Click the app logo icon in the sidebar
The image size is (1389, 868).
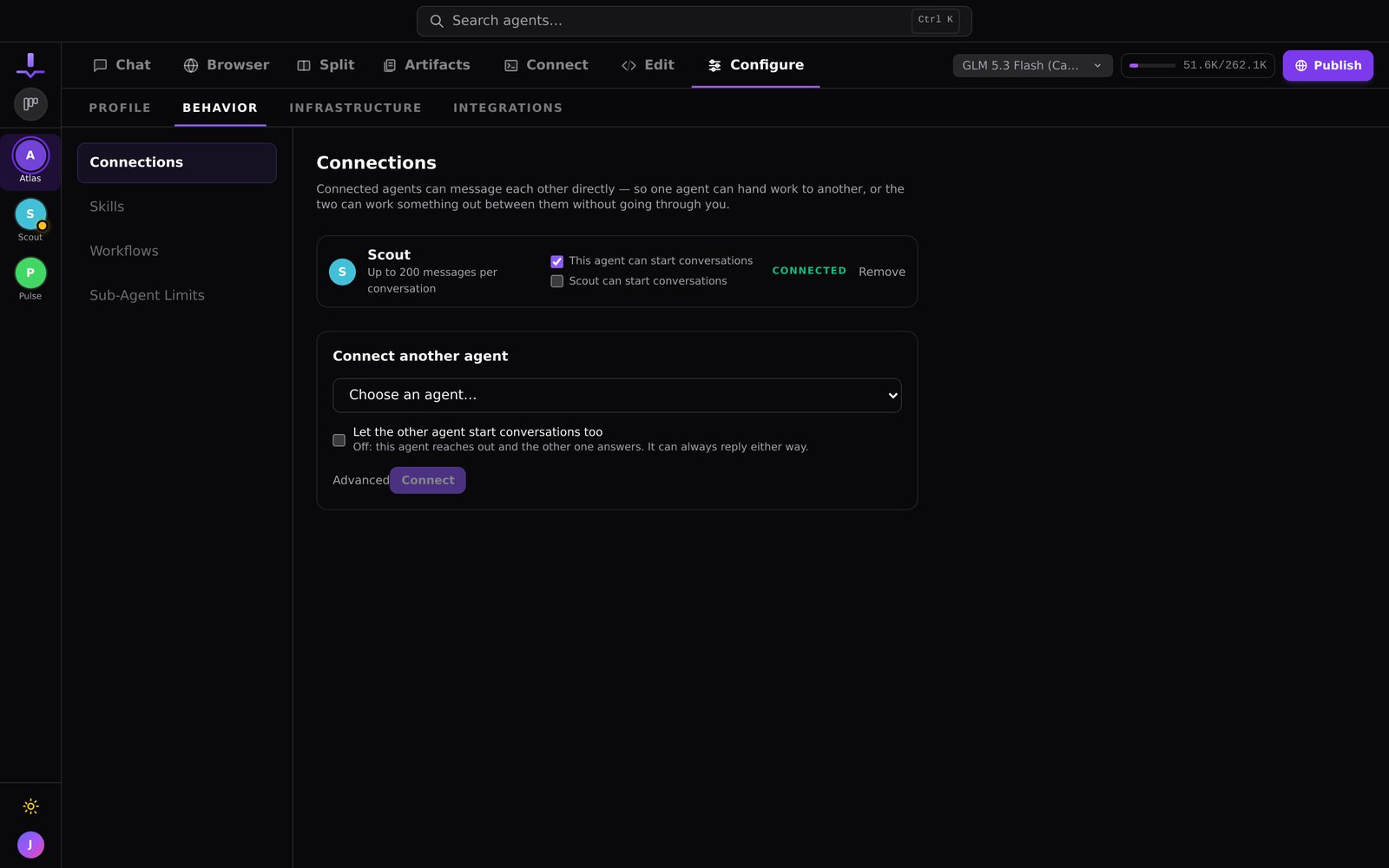coord(30,65)
